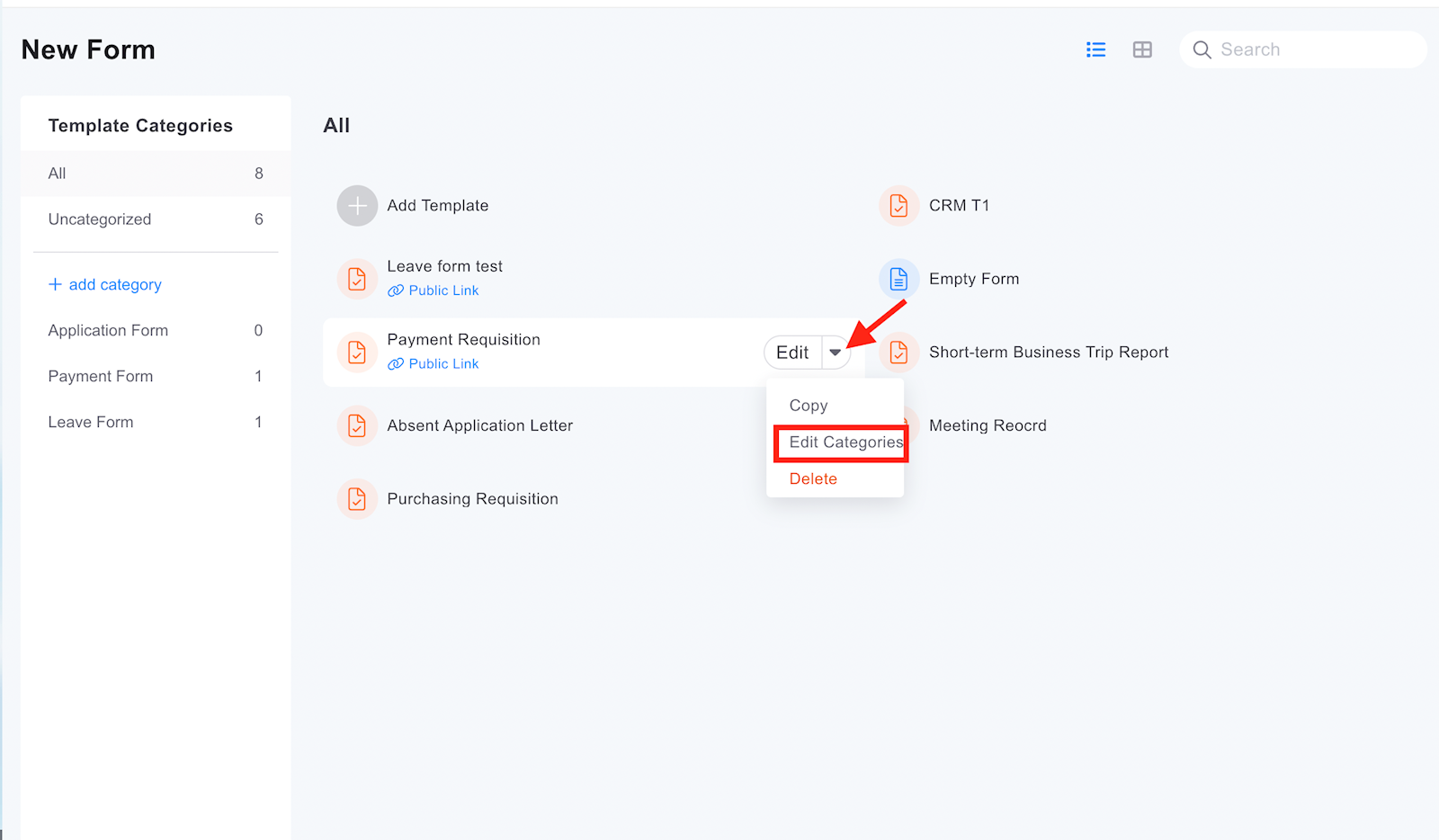Click the Add Template plus icon

tap(357, 206)
